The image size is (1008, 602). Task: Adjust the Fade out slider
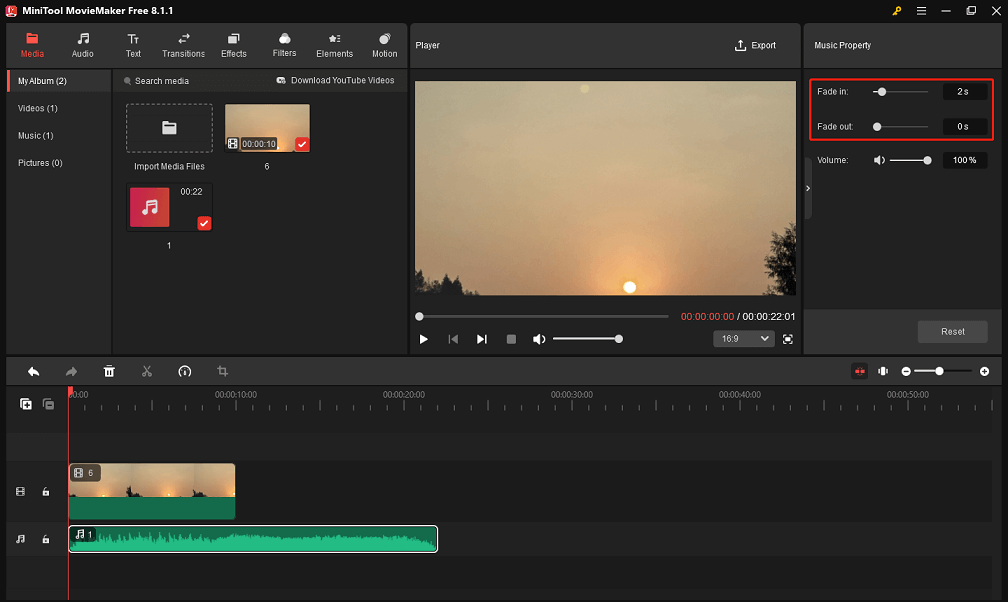[900, 127]
